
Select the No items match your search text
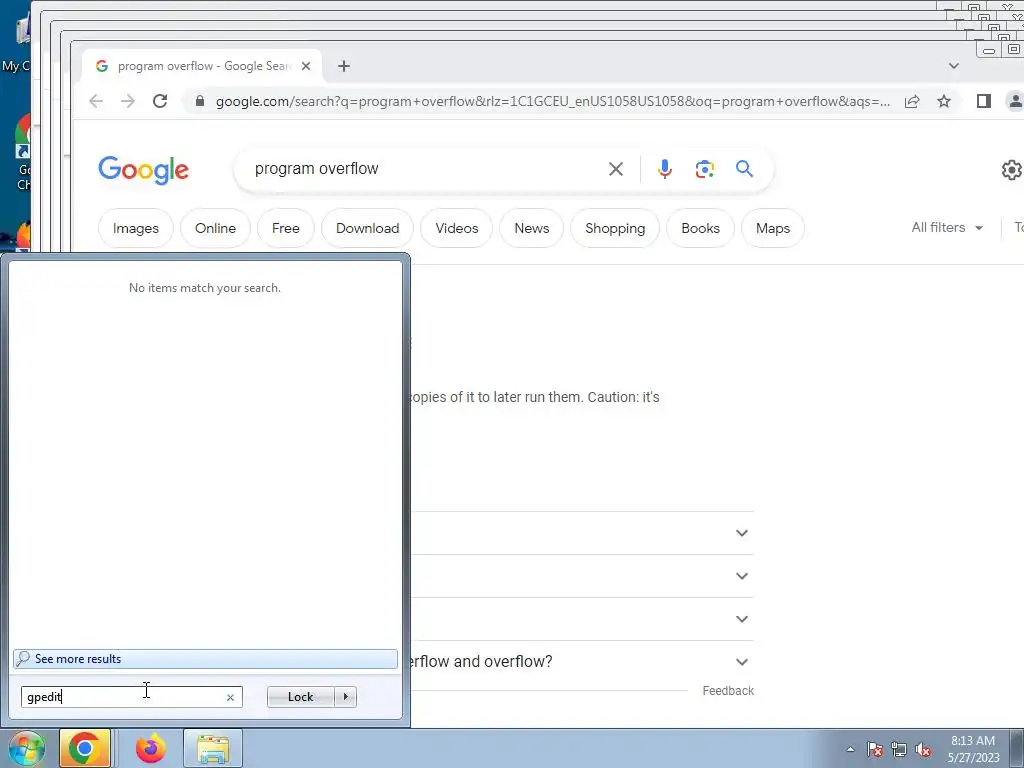click(205, 288)
